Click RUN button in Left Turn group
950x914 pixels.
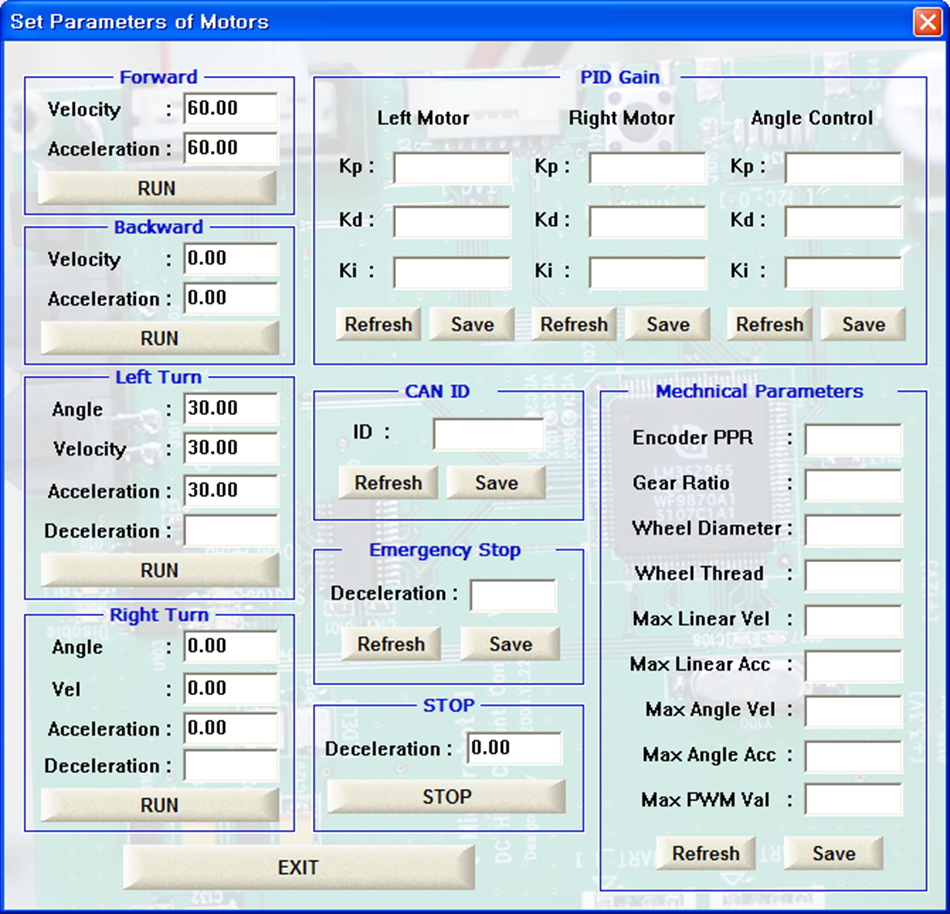tap(159, 570)
